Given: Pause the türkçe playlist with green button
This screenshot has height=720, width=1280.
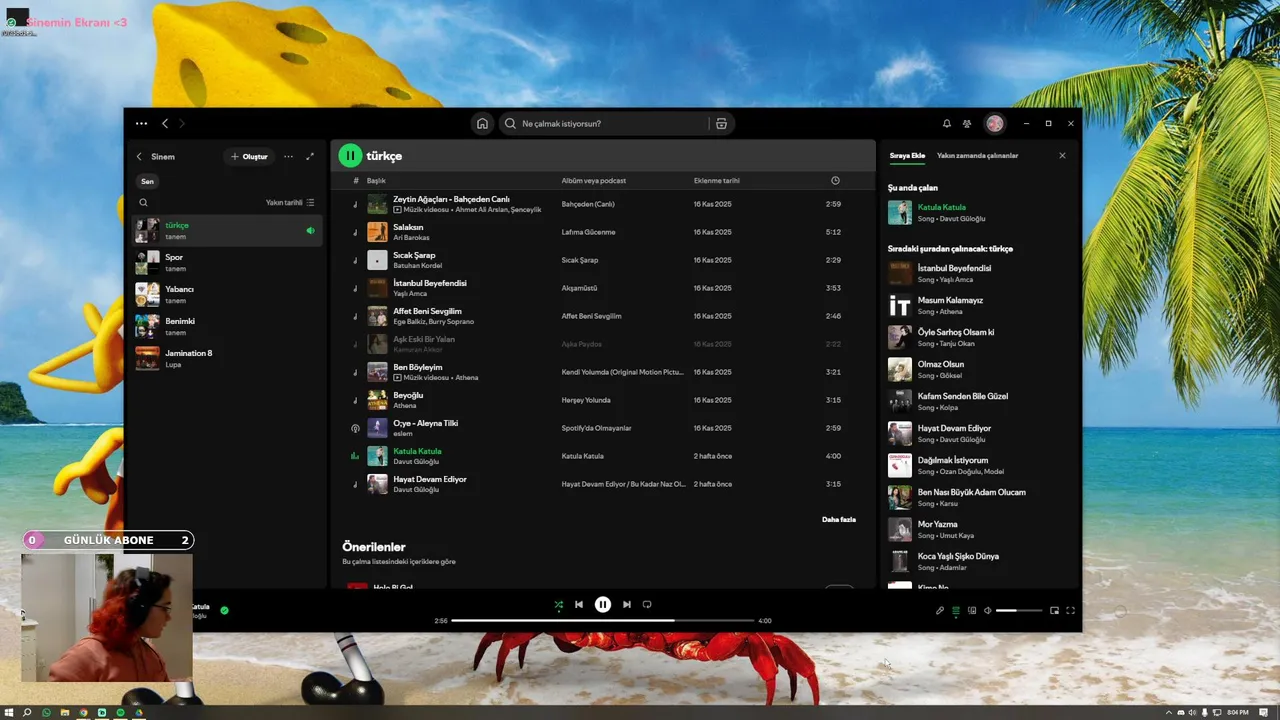Looking at the screenshot, I should pos(350,156).
